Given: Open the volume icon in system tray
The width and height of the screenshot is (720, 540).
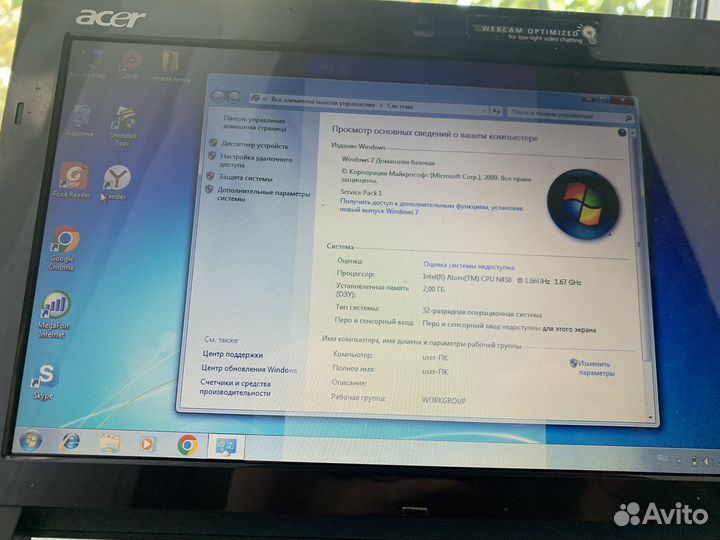Looking at the screenshot, I should point(707,461).
